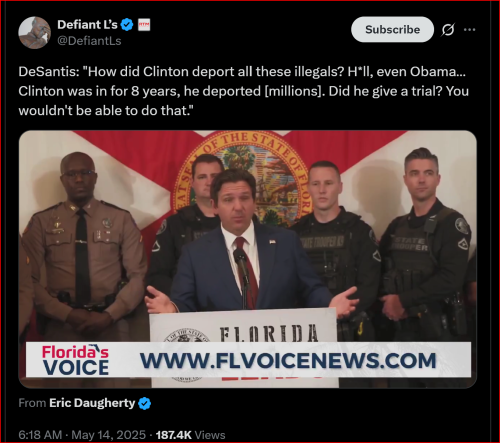Click the Grok slashed-circle icon
Viewport: 500px width, 443px height.
coord(448,30)
